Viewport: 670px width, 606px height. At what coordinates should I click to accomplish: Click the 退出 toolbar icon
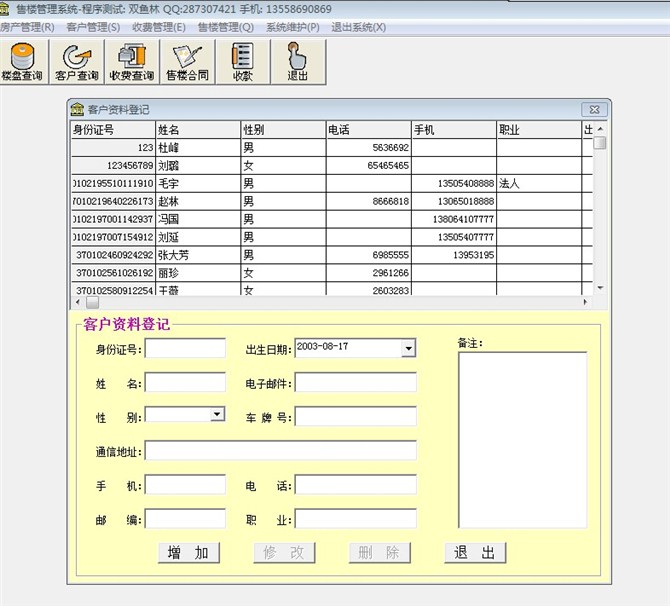point(298,61)
